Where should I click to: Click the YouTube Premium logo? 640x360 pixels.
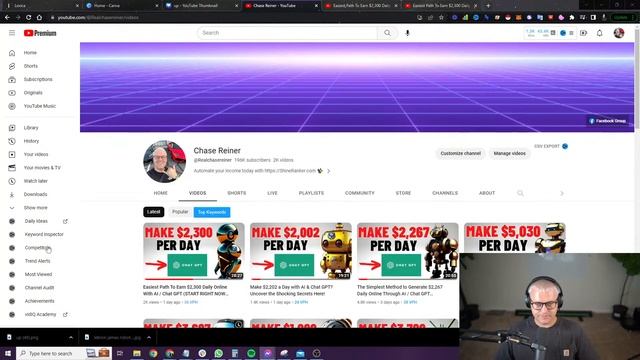[x=40, y=33]
